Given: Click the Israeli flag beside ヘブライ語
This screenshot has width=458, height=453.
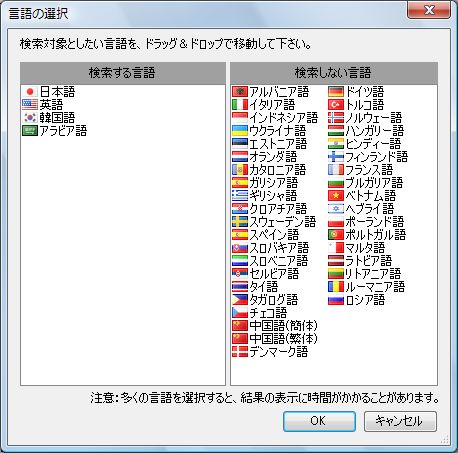Looking at the screenshot, I should [336, 209].
